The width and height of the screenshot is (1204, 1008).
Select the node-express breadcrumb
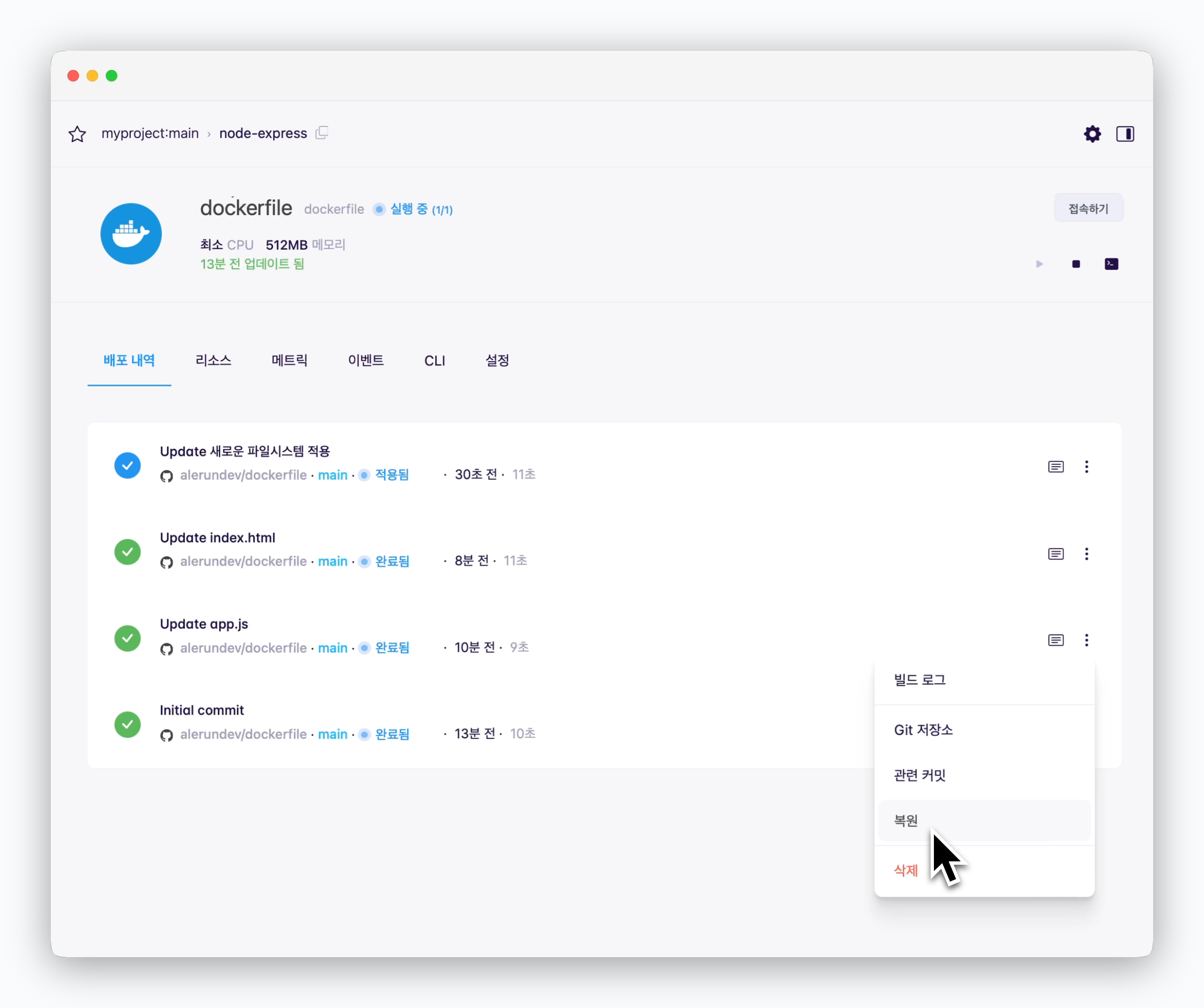click(263, 133)
